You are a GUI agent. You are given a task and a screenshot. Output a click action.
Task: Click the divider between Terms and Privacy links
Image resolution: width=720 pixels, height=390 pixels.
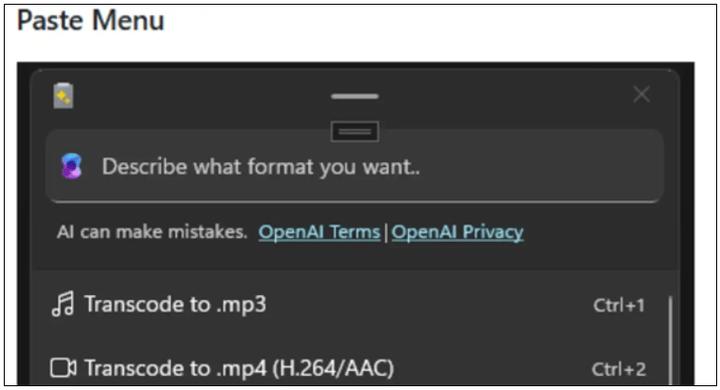point(386,232)
